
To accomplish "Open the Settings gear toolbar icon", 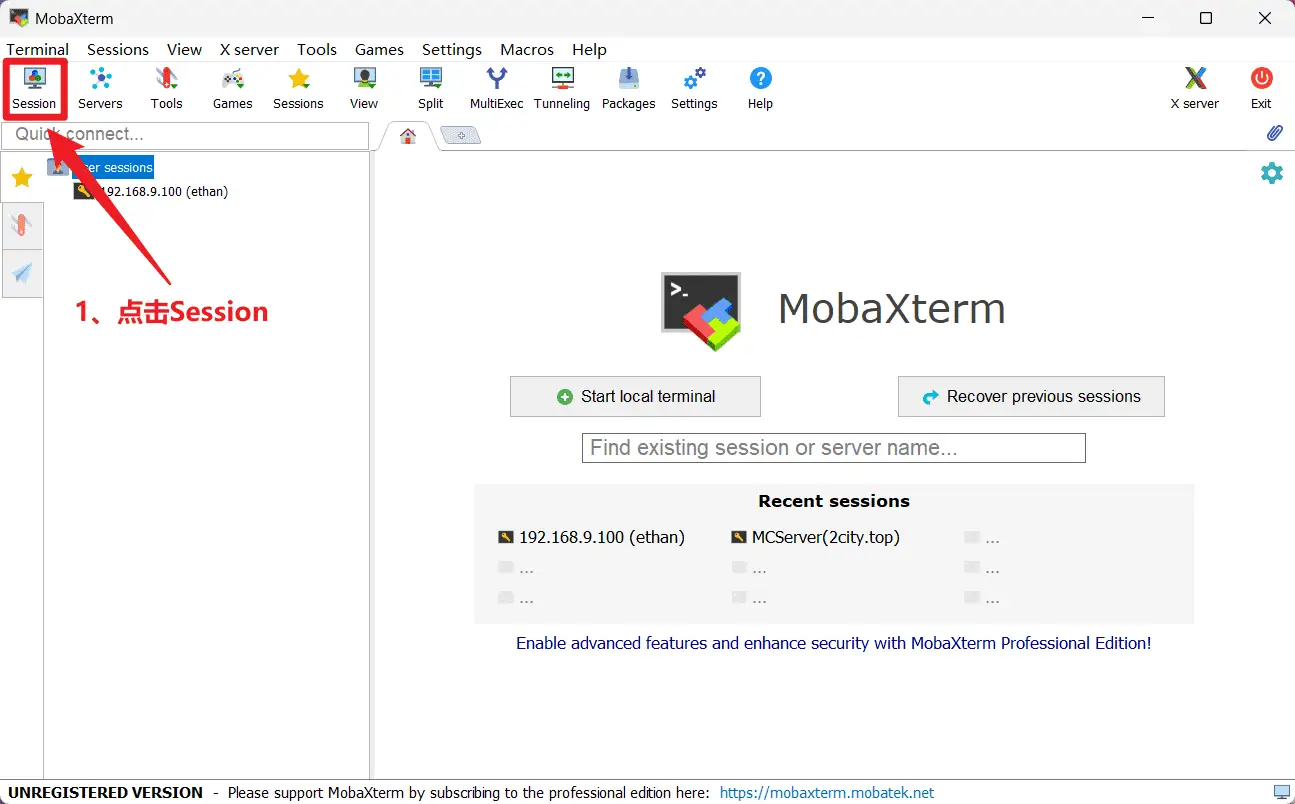I will coord(694,88).
